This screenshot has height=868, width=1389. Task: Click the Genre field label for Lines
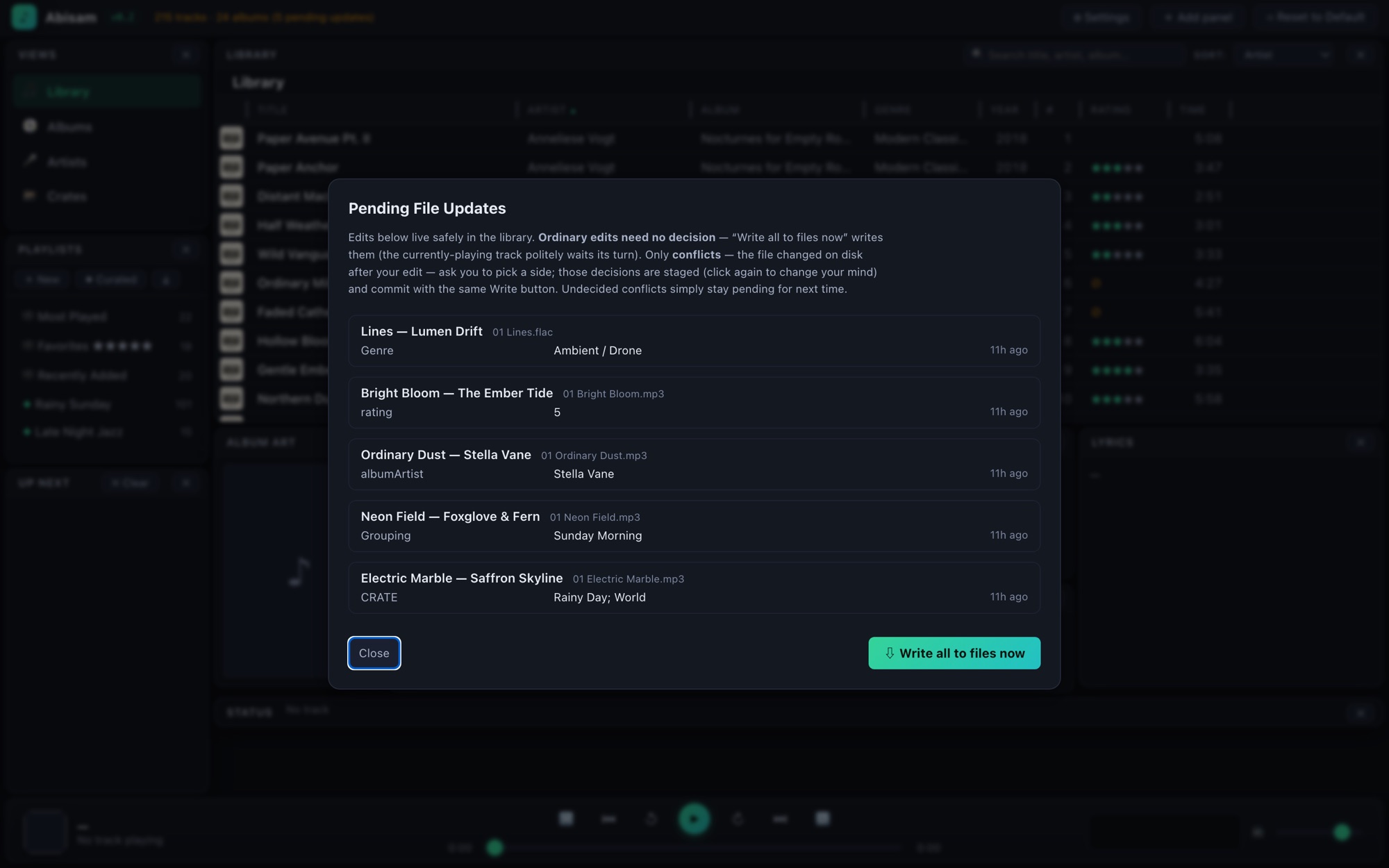pos(377,351)
